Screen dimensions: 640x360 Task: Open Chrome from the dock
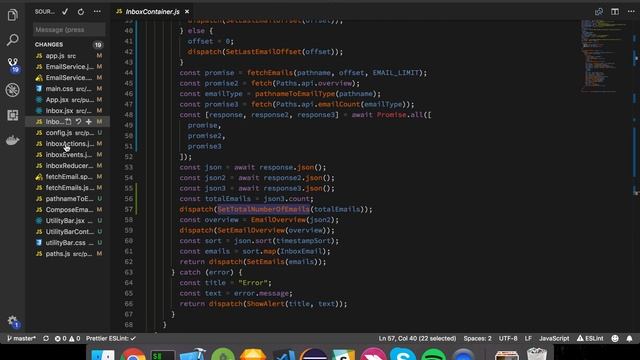[133, 354]
